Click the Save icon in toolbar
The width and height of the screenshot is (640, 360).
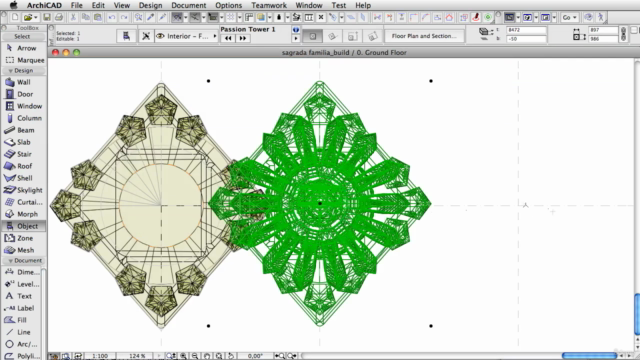pos(47,17)
